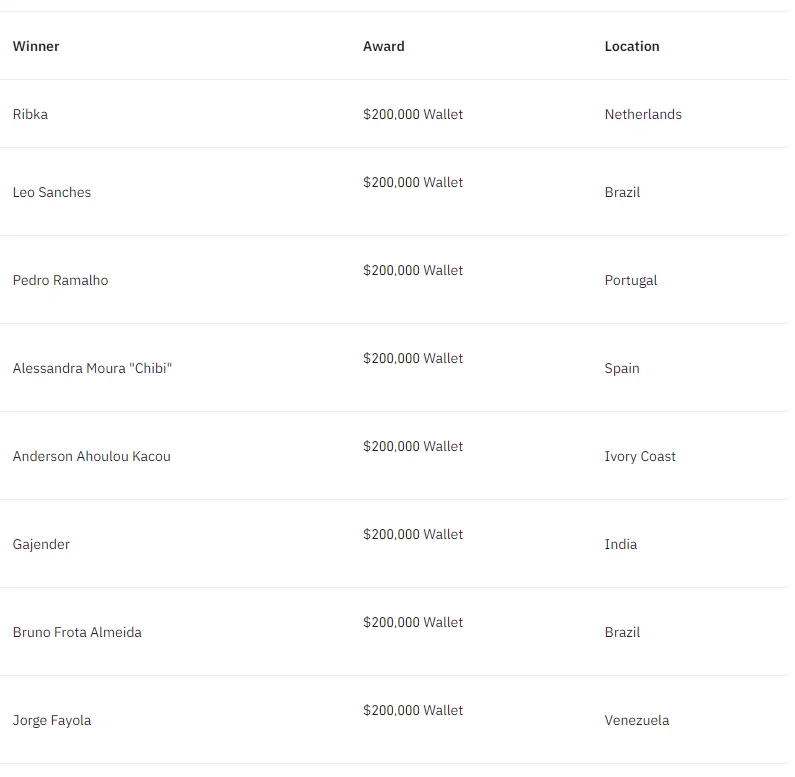Select Anderson Ahoulou Kacou cell
This screenshot has height=777, width=795.
91,456
